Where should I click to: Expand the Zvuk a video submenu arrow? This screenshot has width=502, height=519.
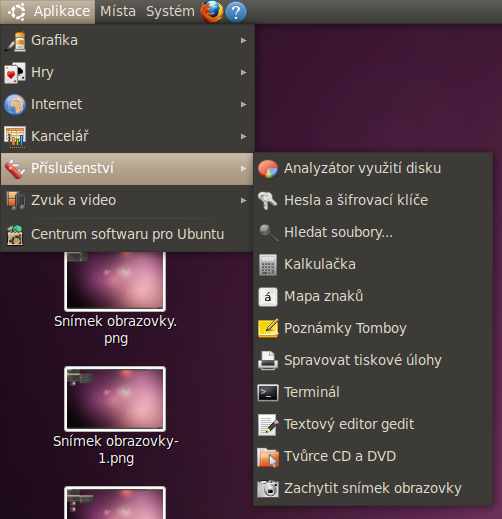(x=244, y=201)
